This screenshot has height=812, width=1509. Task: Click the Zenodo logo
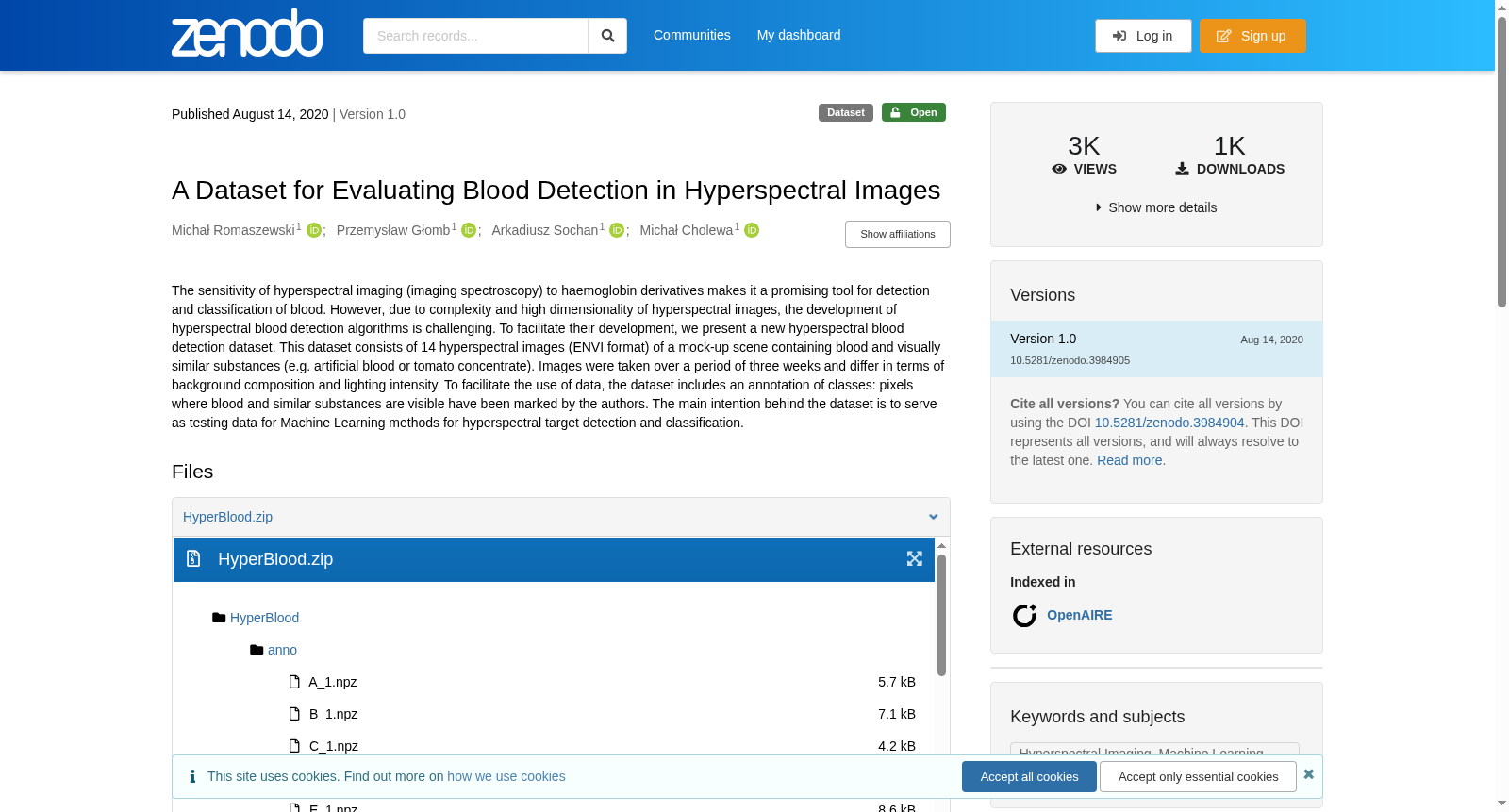(247, 34)
